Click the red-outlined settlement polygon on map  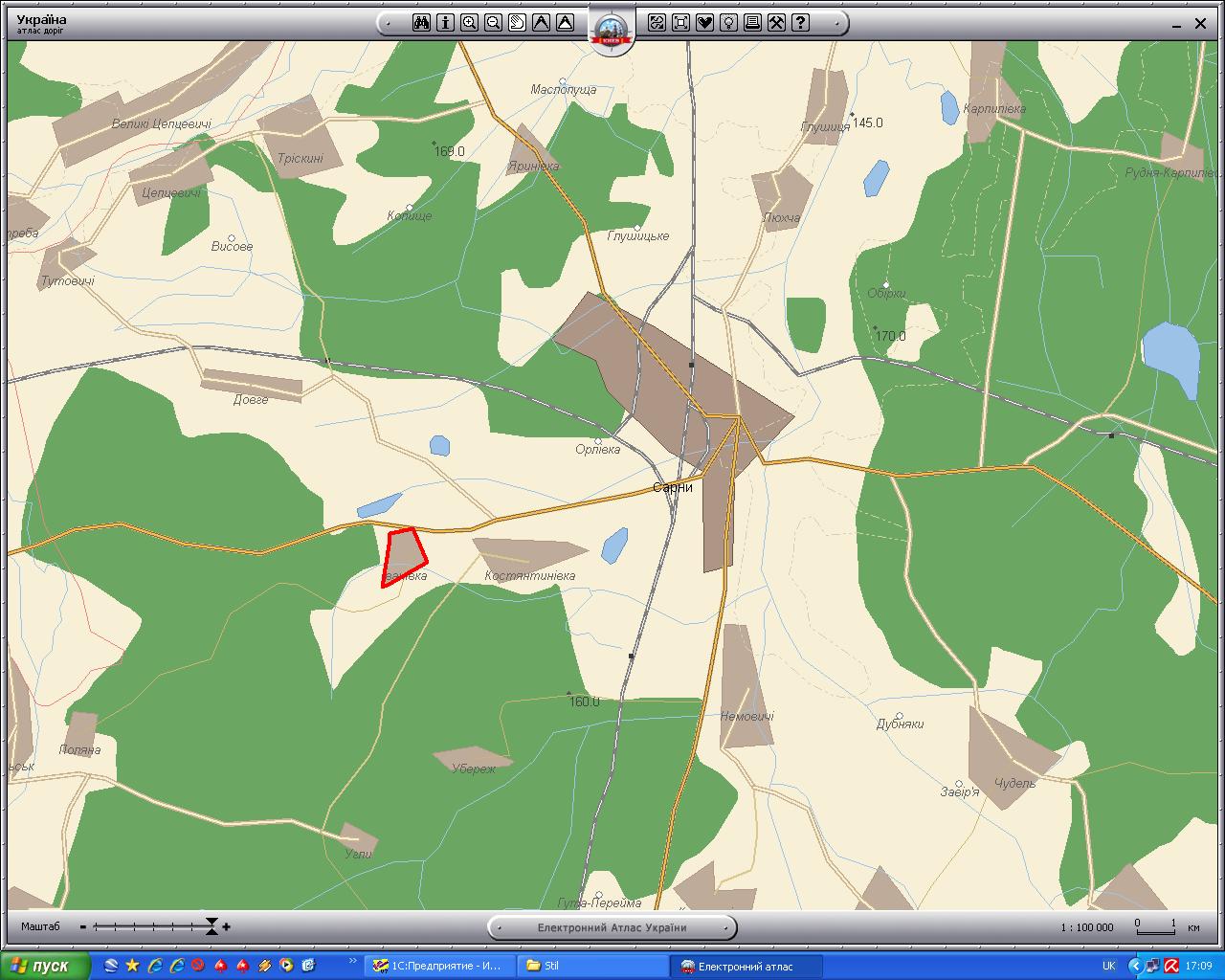(x=403, y=555)
